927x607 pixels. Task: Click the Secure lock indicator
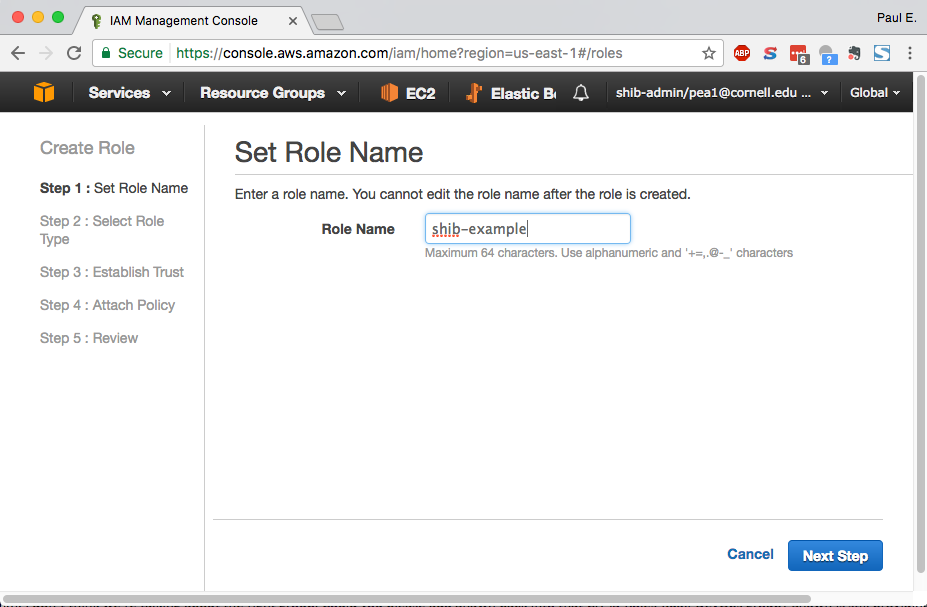coord(131,53)
